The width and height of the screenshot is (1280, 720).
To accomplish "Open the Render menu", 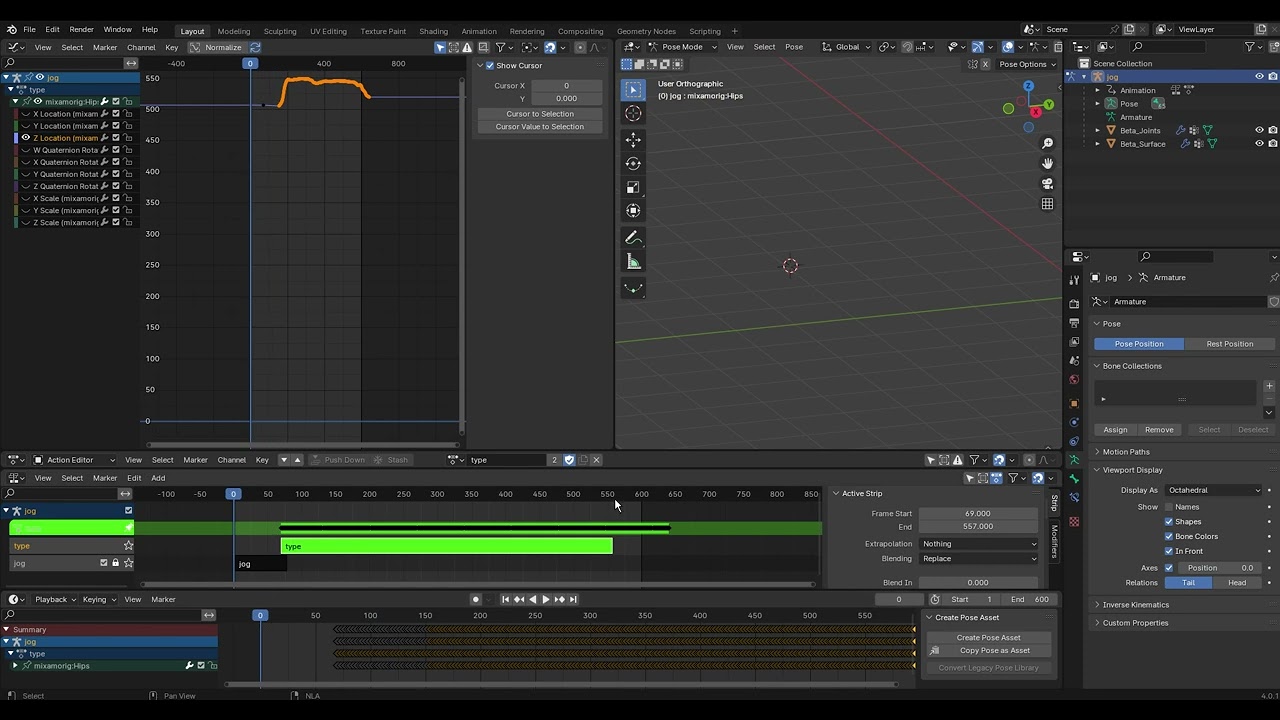I will pyautogui.click(x=81, y=30).
